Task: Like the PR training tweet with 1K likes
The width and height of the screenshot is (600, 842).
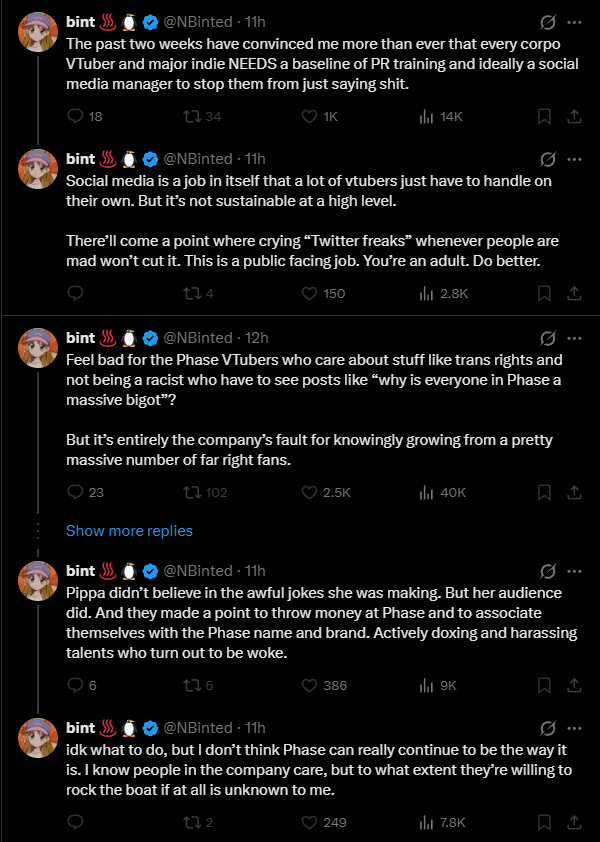Action: (319, 117)
